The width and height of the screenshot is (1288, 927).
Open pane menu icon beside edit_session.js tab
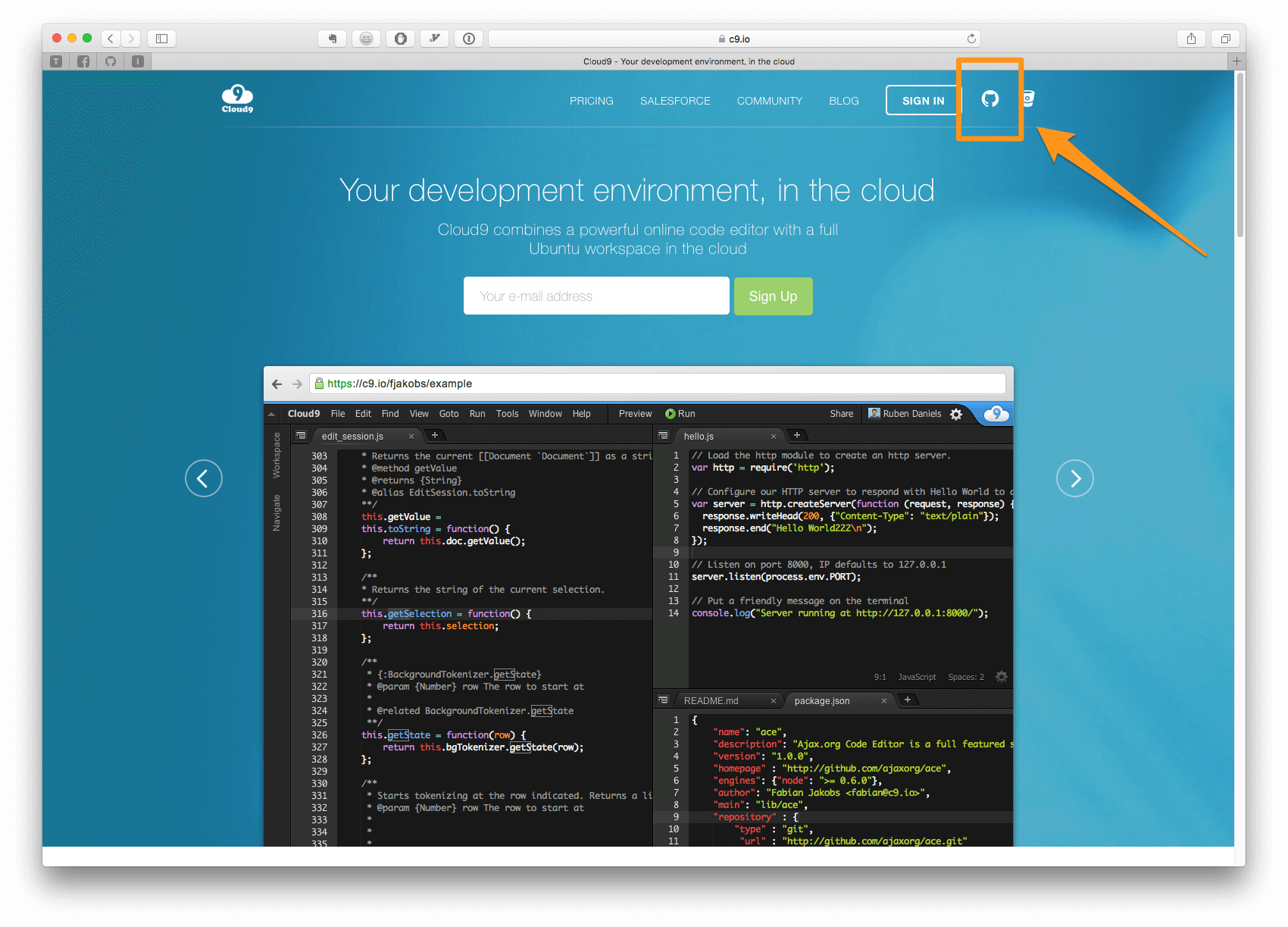301,436
